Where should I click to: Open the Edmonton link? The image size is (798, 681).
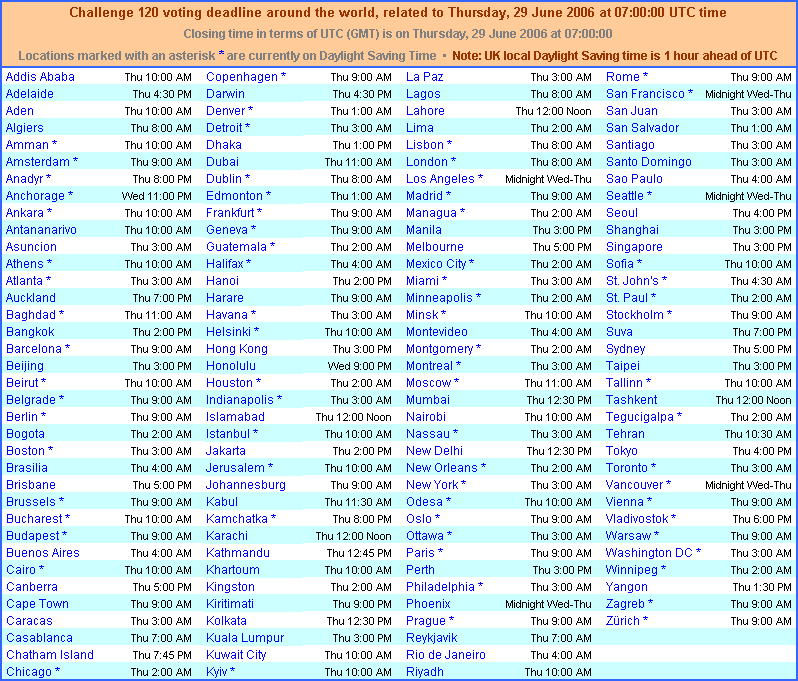pyautogui.click(x=234, y=196)
